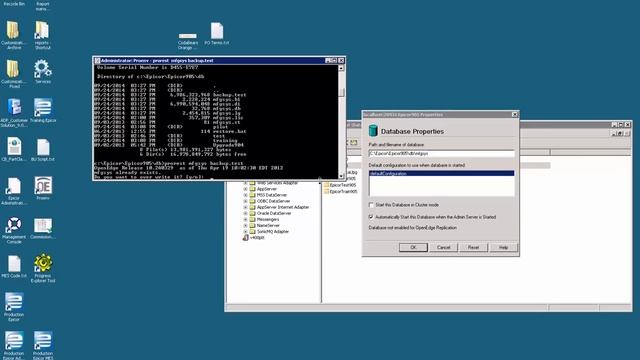Launch the Proenv OE shortcut
Screen dimensions: 640x360
[x=43, y=188]
